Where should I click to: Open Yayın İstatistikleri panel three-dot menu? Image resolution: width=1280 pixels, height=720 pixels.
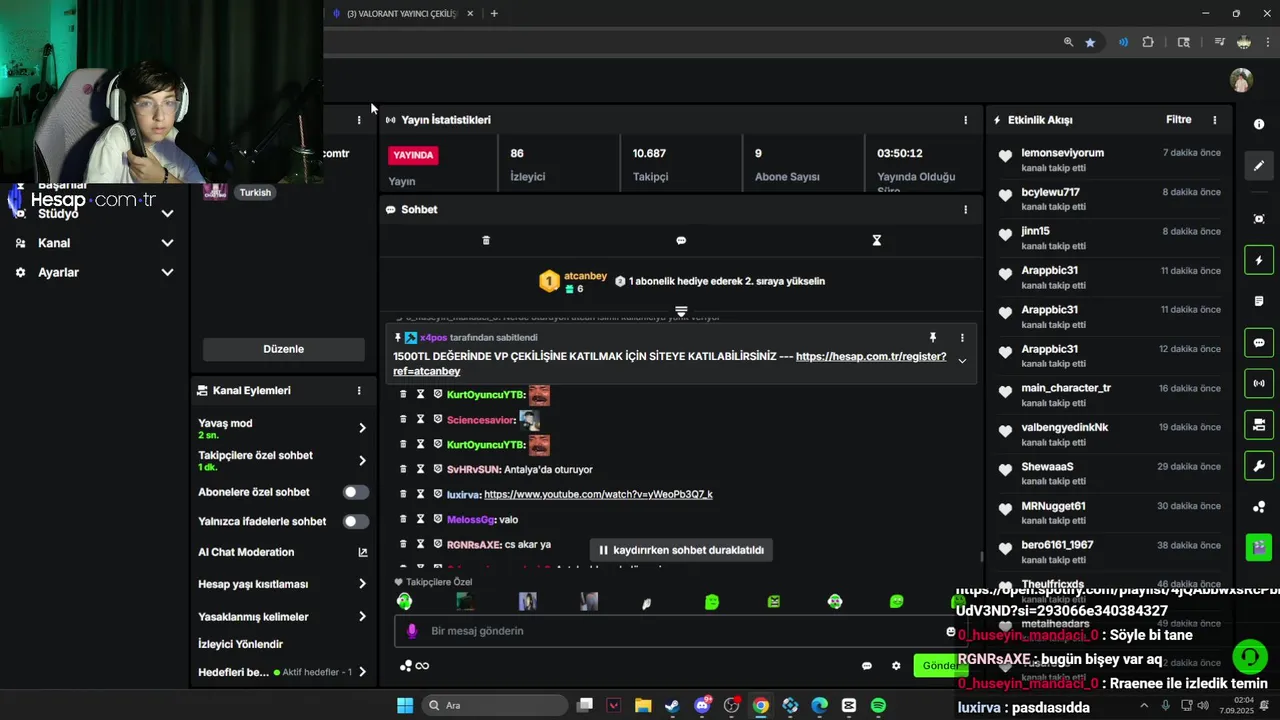point(965,120)
